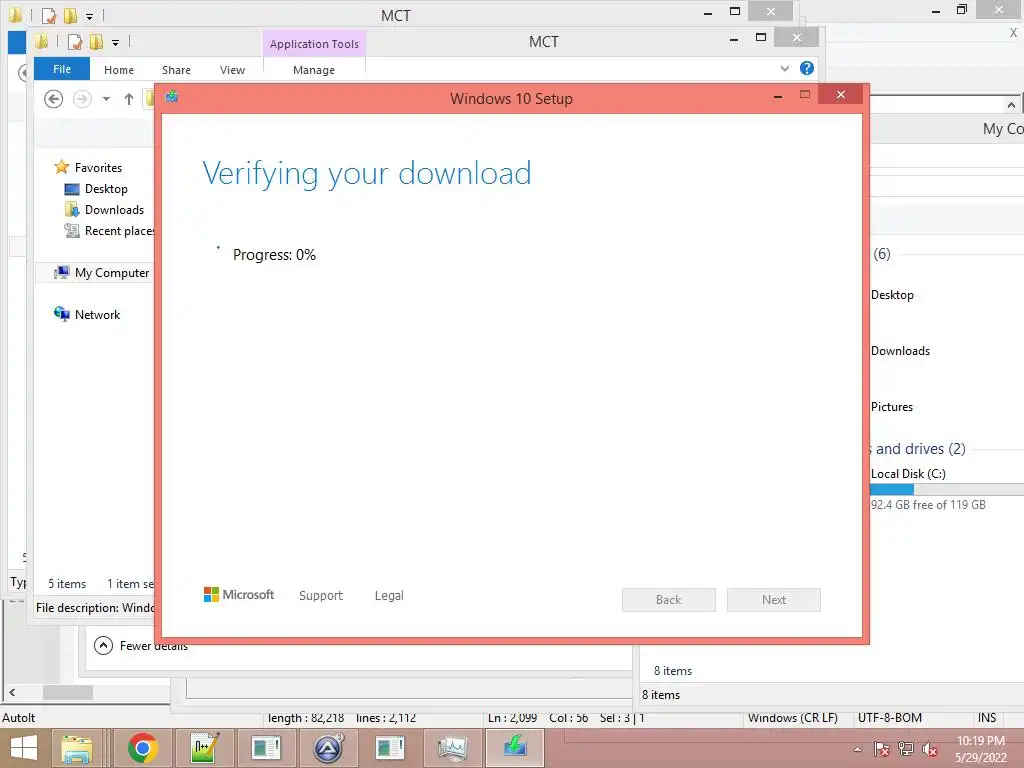Click 'length : 82,218' status bar entry
This screenshot has height=768, width=1024.
coord(306,718)
